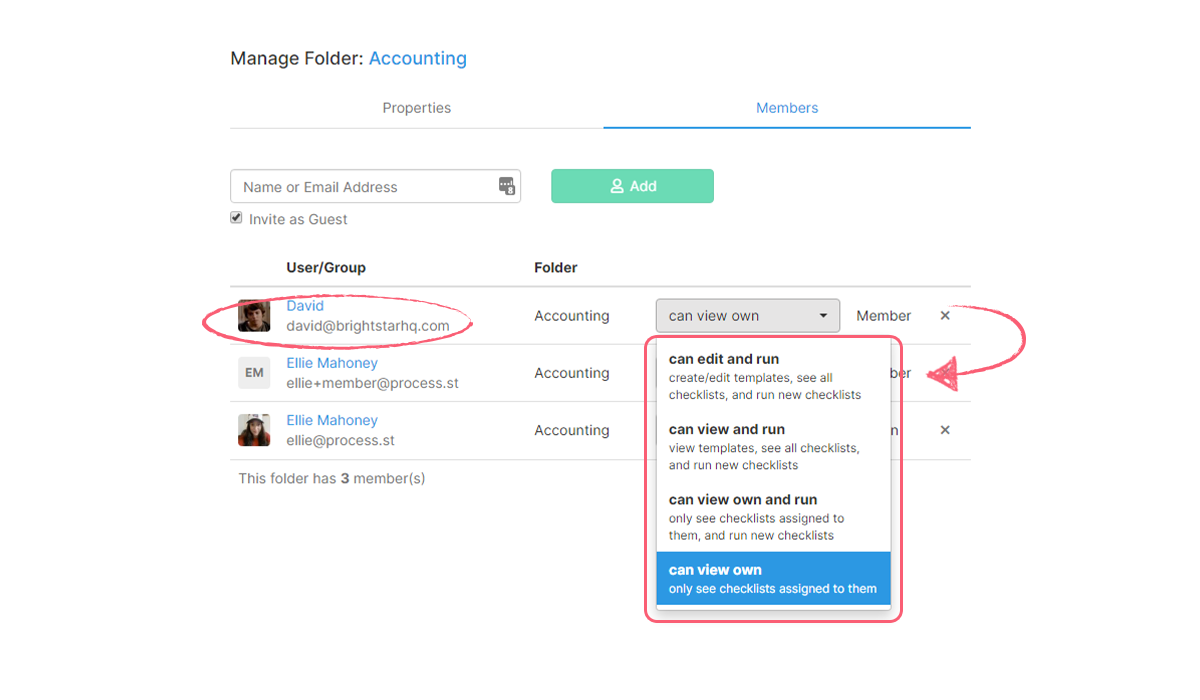The width and height of the screenshot is (1200, 700).
Task: Select the "can edit and run" permission
Action: click(x=773, y=376)
